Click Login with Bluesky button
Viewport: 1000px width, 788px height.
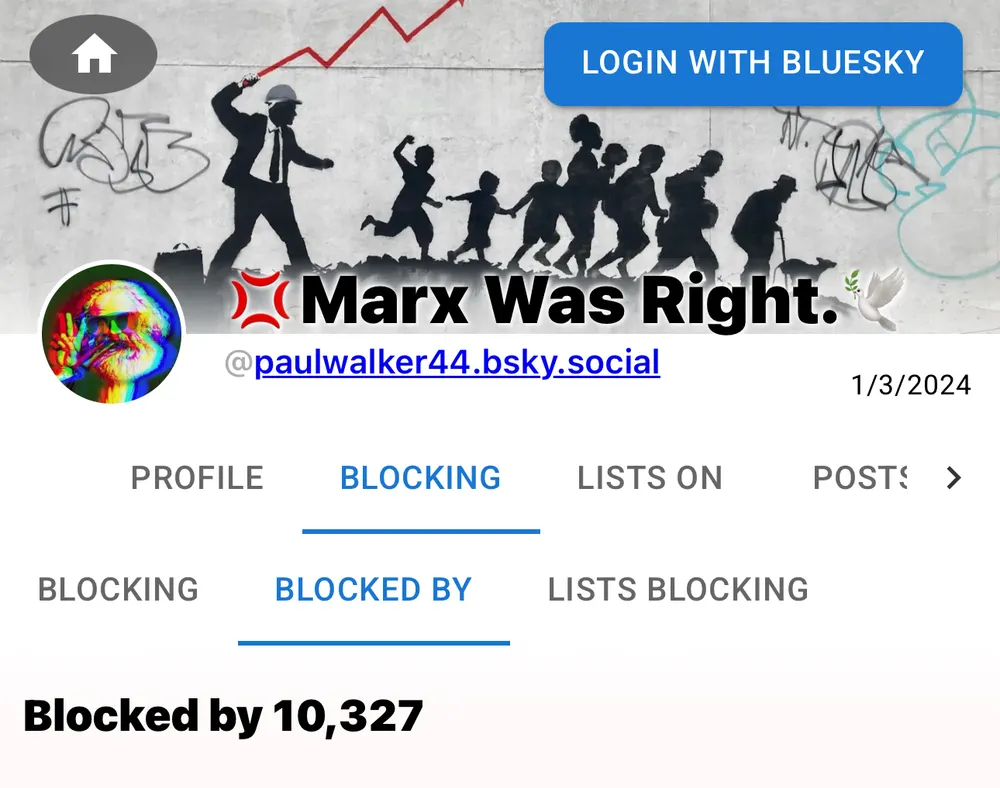[753, 64]
